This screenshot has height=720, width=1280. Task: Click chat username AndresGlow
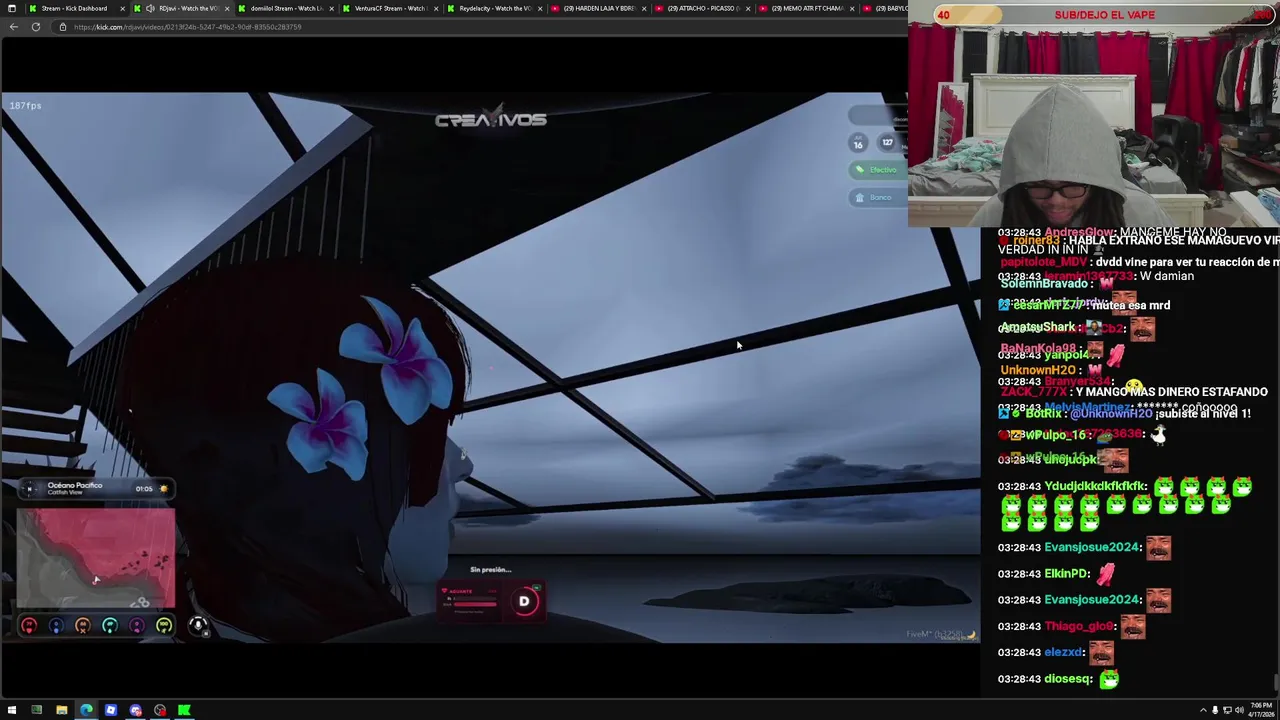point(1078,232)
